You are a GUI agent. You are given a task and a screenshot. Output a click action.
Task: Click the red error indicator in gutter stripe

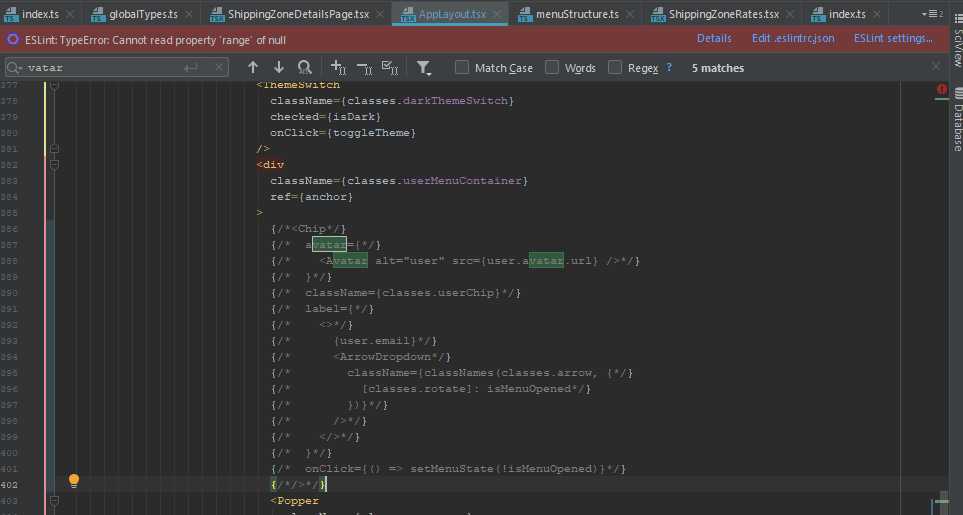(942, 90)
